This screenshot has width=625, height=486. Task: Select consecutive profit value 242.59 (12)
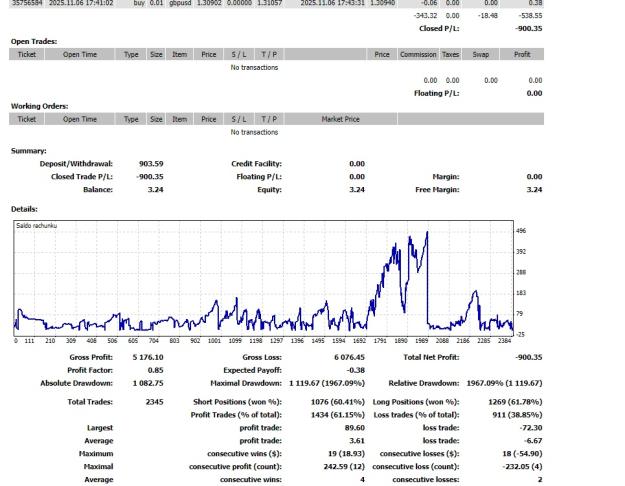(344, 466)
